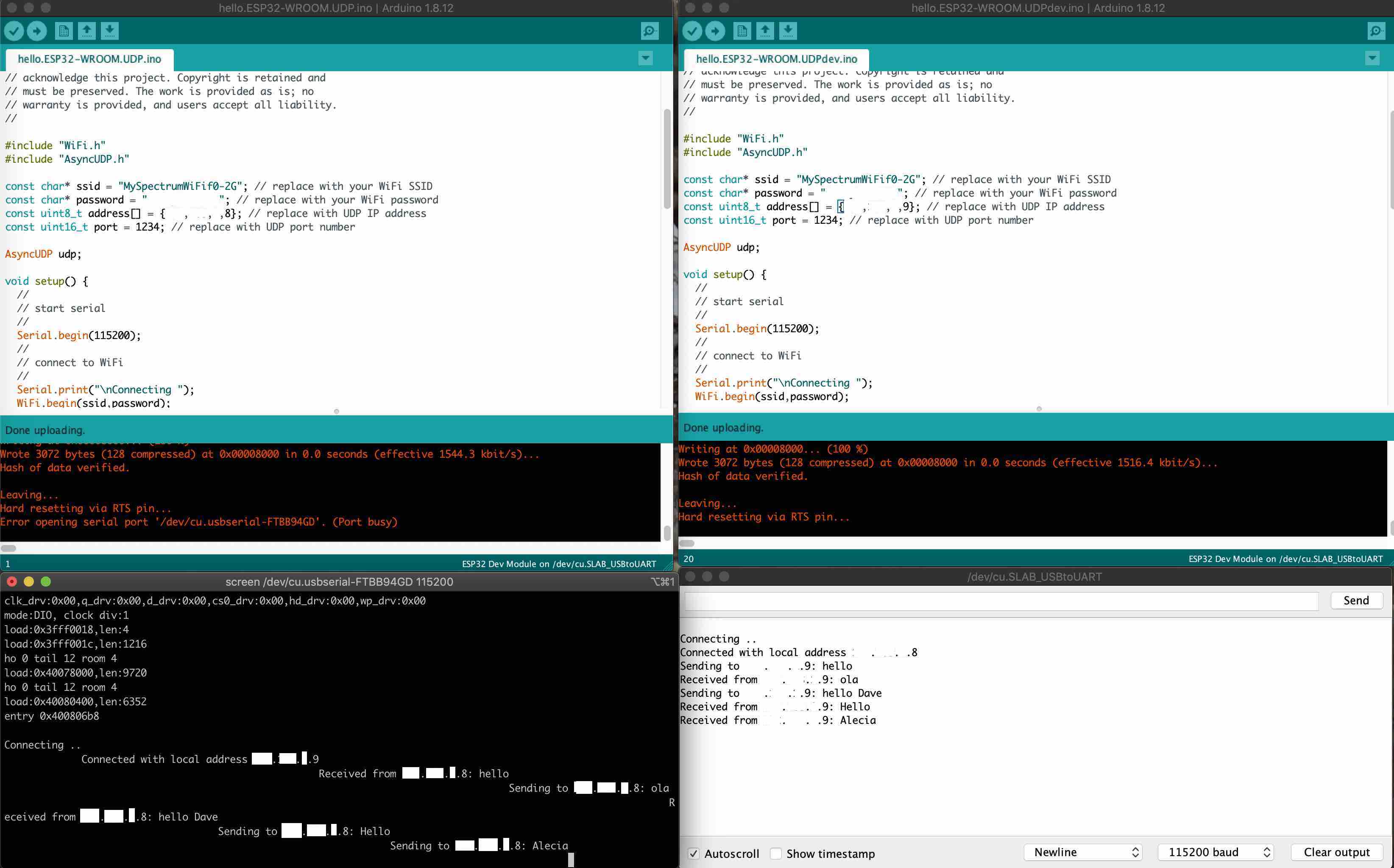This screenshot has width=1394, height=868.
Task: Click '#include "AsyncUDP.h"' in left editor
Action: (x=67, y=159)
